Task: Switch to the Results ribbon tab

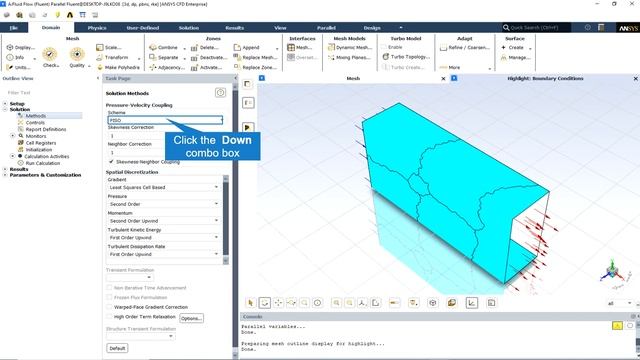Action: pyautogui.click(x=235, y=28)
